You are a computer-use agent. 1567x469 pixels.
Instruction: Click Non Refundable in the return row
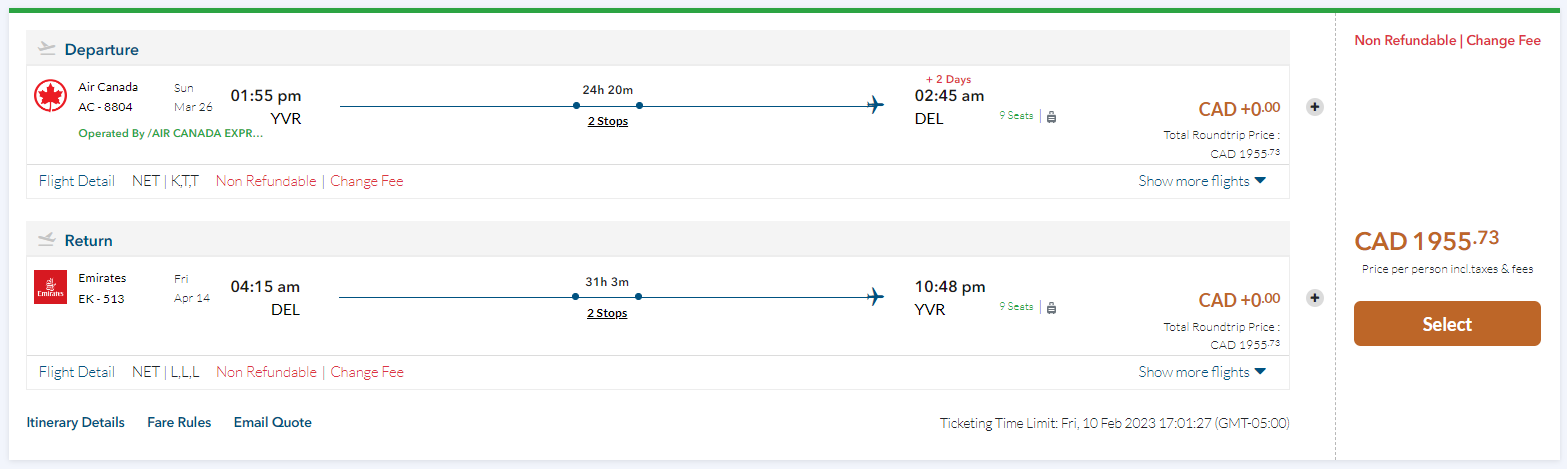point(266,372)
